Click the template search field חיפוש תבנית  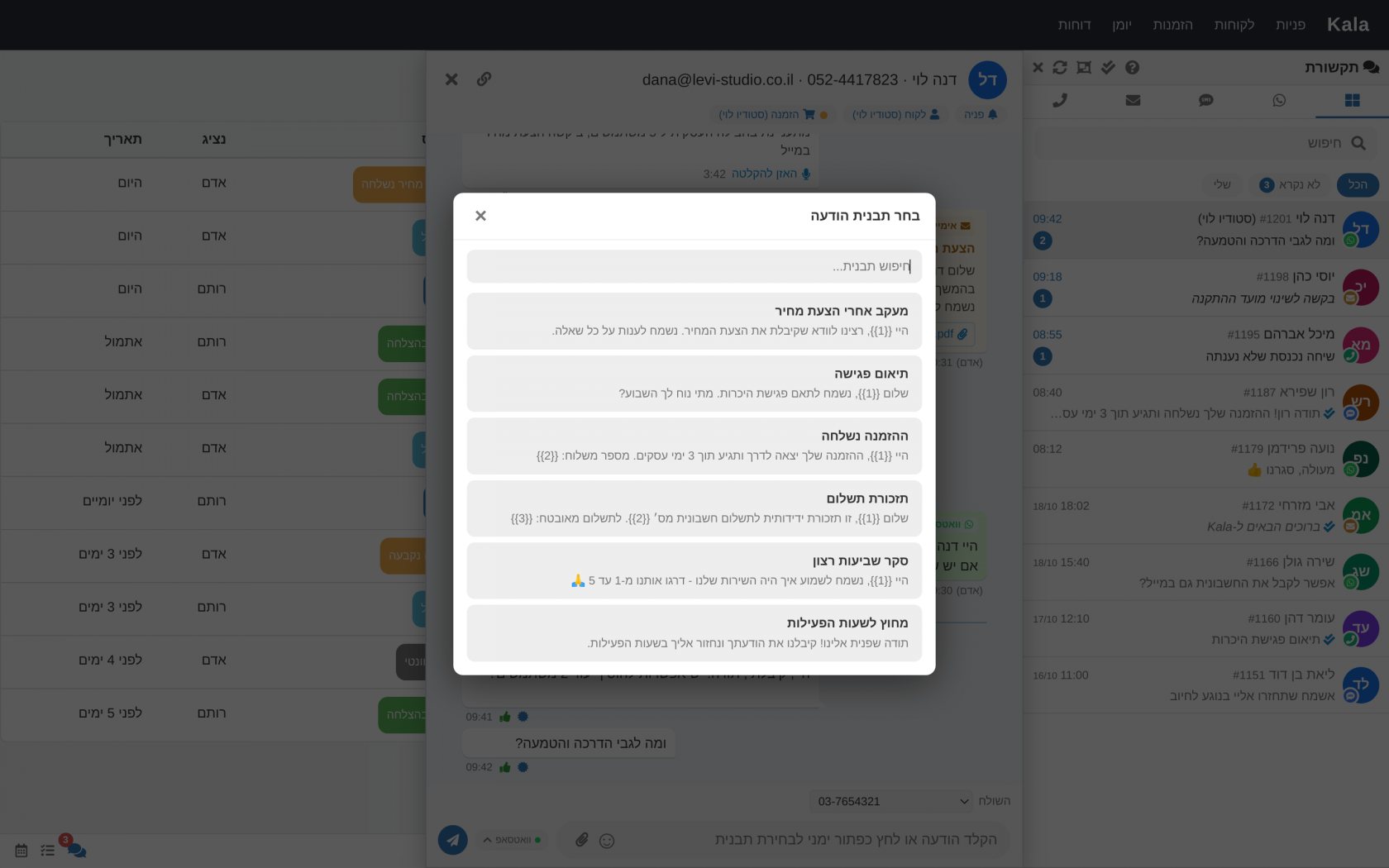[x=694, y=266]
